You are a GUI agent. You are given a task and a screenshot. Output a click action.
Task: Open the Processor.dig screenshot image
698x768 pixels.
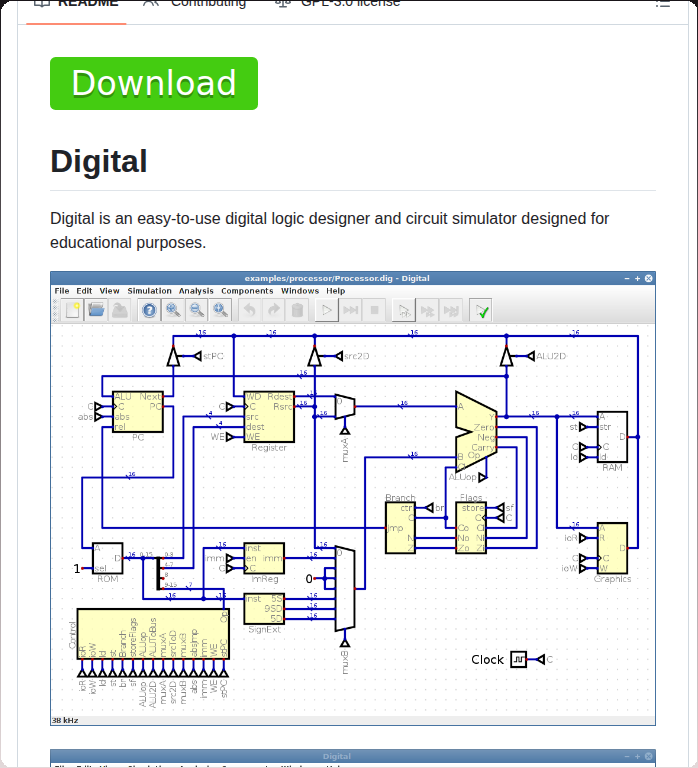point(353,498)
